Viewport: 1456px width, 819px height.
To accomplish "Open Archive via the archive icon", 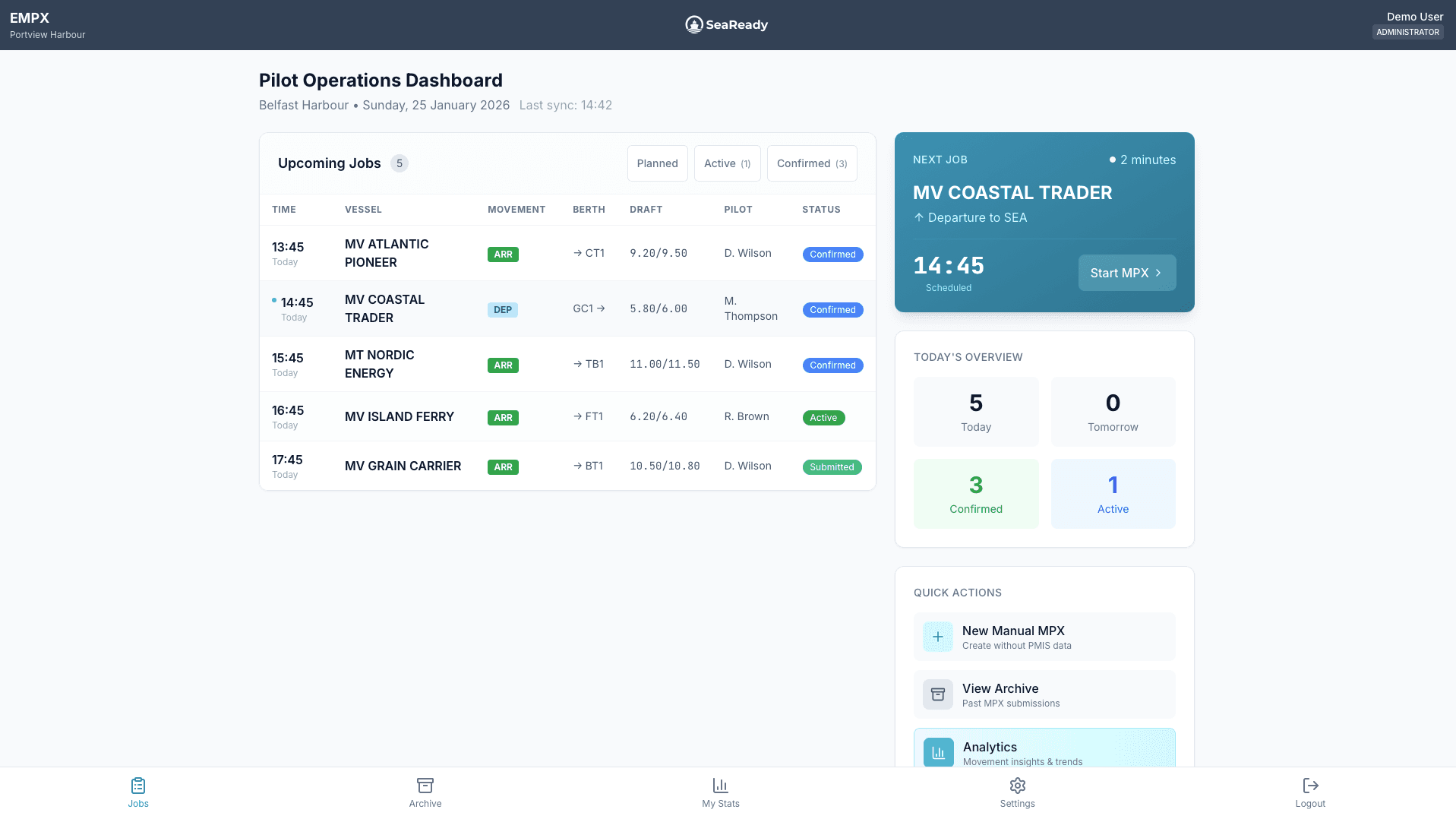I will [425, 786].
